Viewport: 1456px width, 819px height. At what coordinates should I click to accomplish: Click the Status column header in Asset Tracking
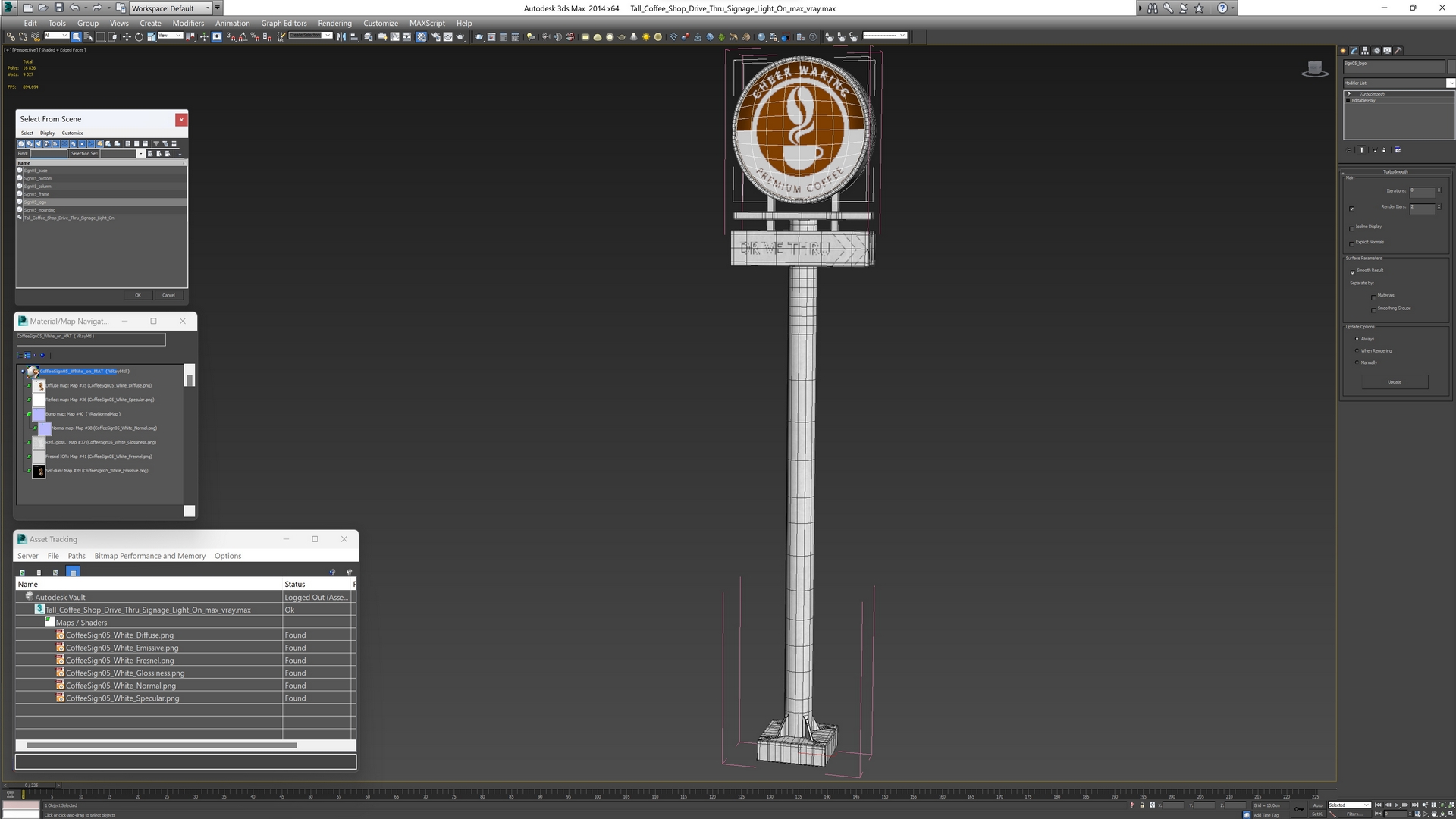(317, 584)
